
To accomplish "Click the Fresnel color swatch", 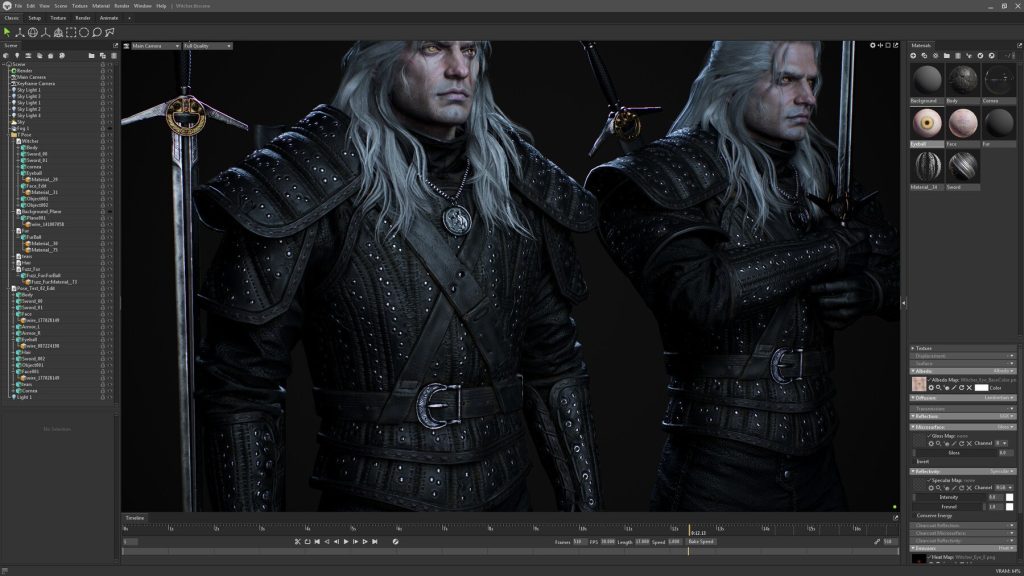I will (1009, 507).
